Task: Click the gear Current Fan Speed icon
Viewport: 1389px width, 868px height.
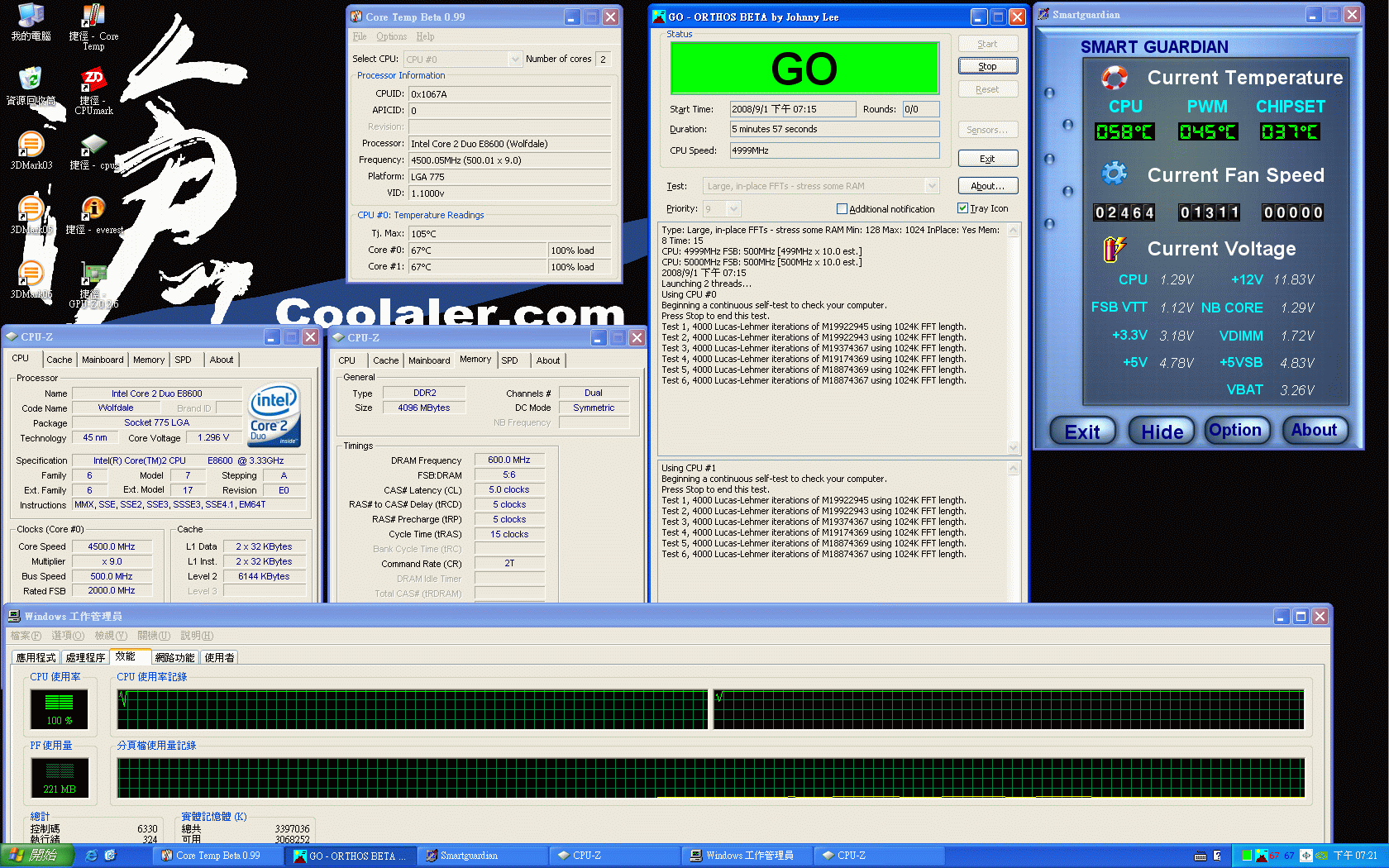Action: point(1114,173)
